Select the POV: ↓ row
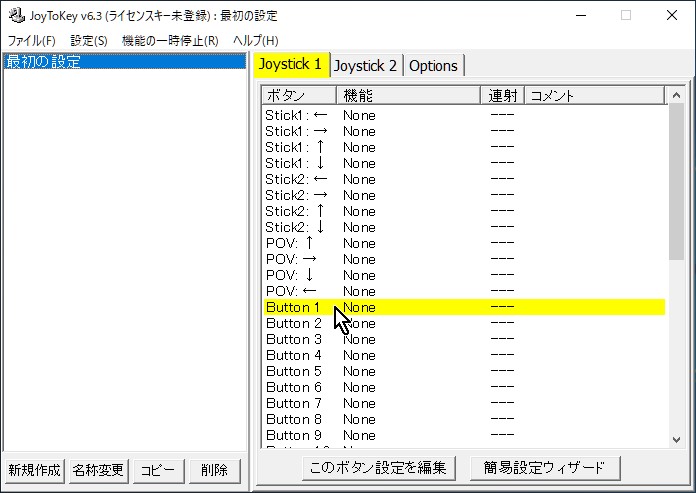 pyautogui.click(x=464, y=275)
